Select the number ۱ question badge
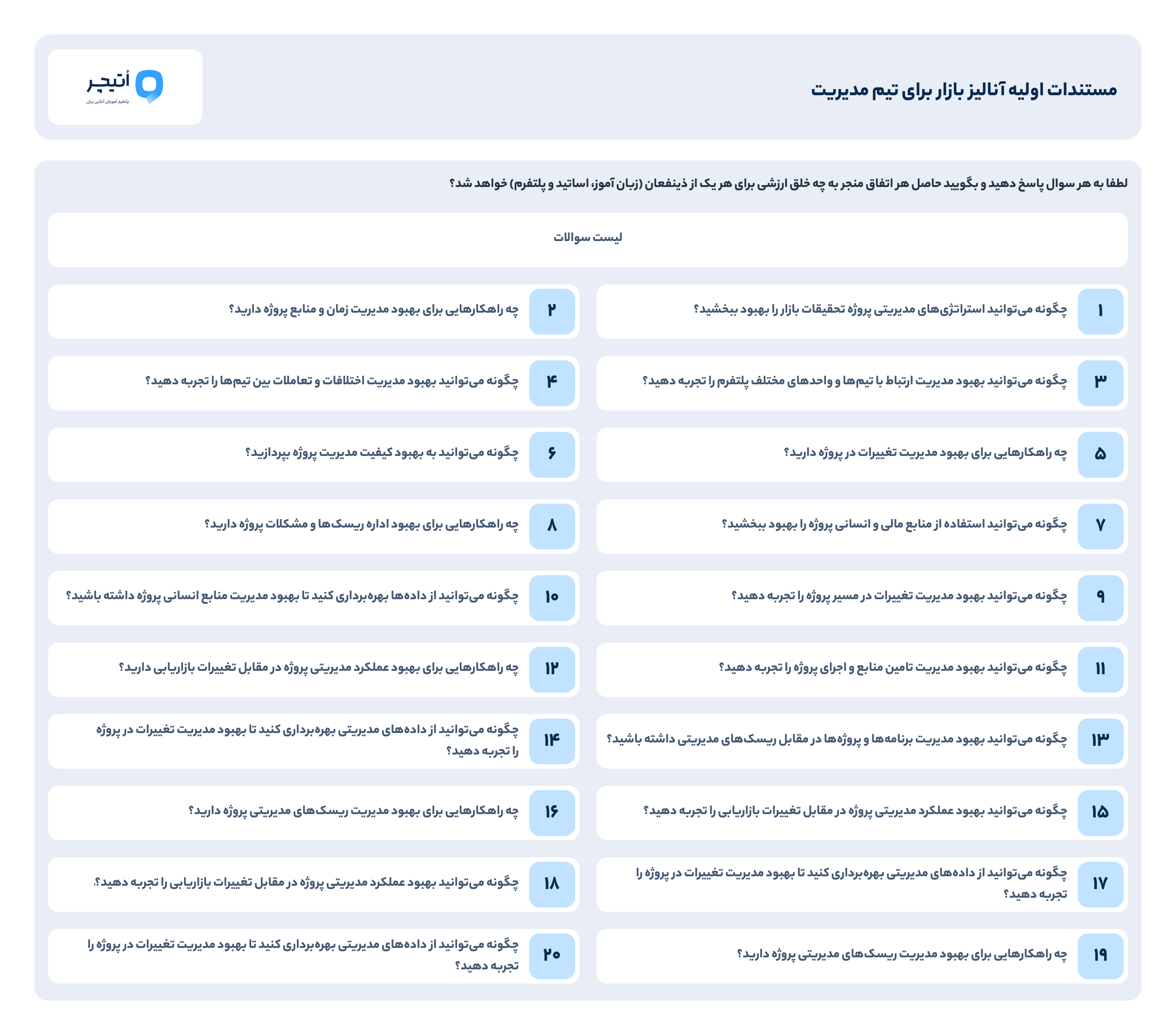1176x1035 pixels. click(1100, 311)
